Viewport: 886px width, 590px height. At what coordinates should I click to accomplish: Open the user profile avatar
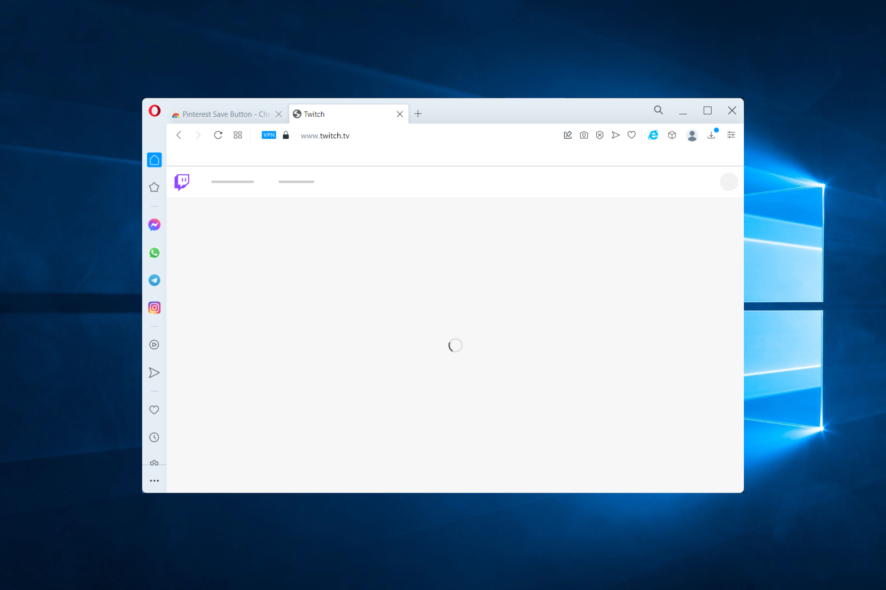pos(692,136)
